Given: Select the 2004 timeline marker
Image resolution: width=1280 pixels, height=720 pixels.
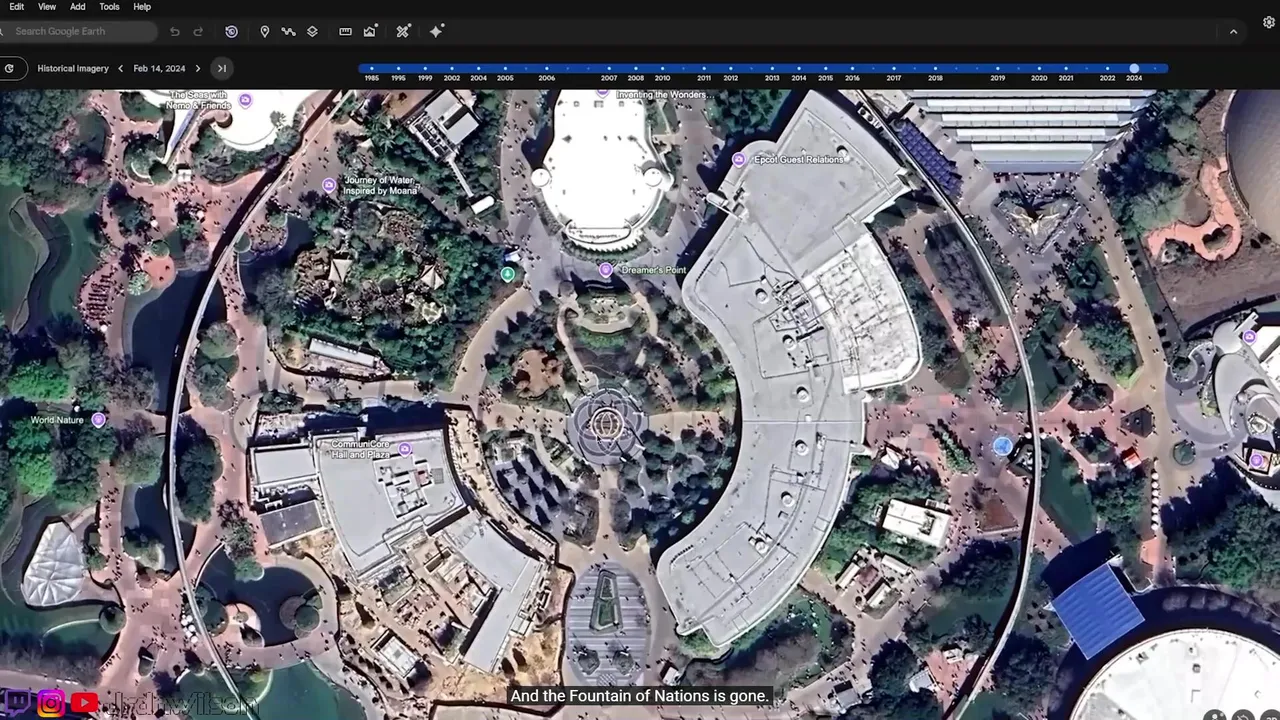Looking at the screenshot, I should [x=479, y=69].
